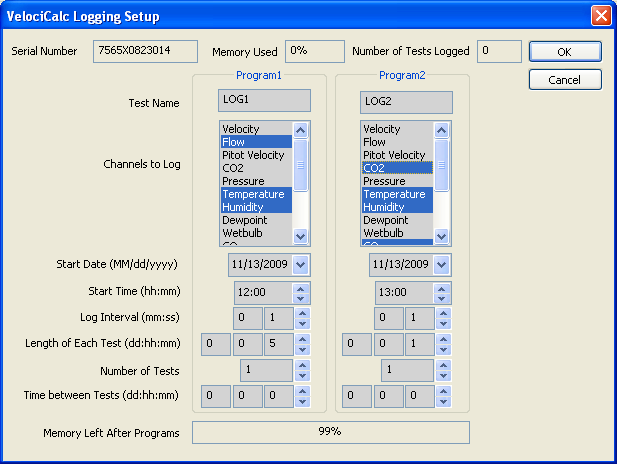The height and width of the screenshot is (464, 617).
Task: Click Program1 Length of Each Test minutes field
Action: [x=279, y=344]
